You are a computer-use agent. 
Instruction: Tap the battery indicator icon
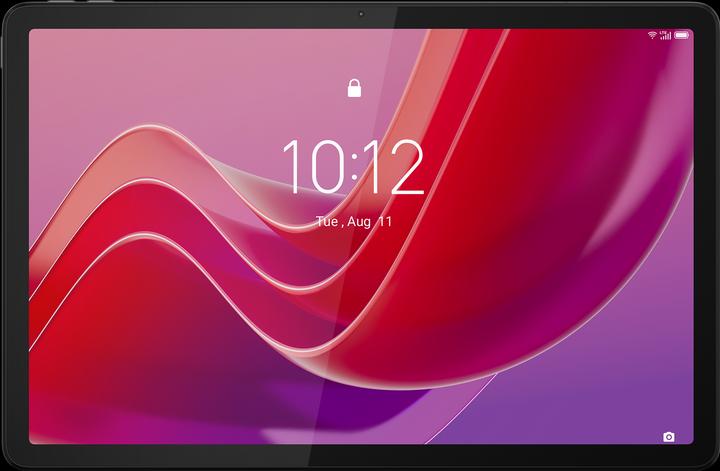(x=681, y=35)
